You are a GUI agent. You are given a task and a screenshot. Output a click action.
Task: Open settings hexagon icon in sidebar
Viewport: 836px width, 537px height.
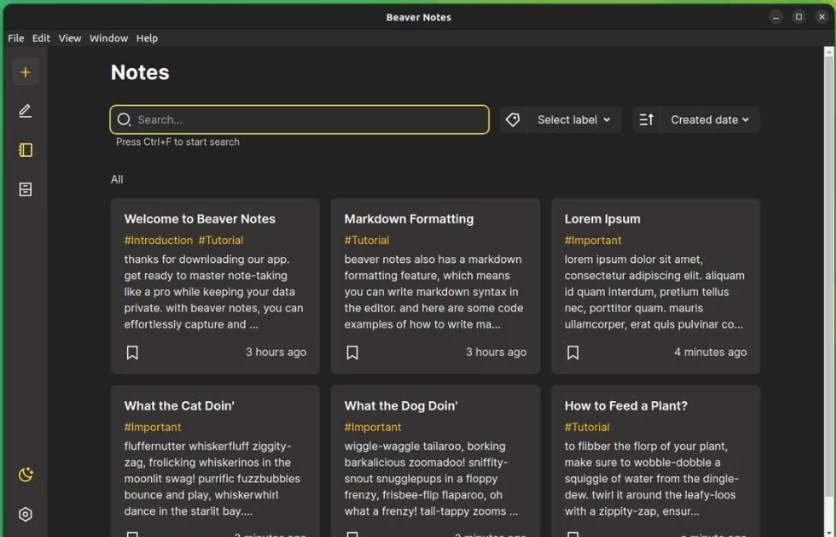[x=25, y=514]
